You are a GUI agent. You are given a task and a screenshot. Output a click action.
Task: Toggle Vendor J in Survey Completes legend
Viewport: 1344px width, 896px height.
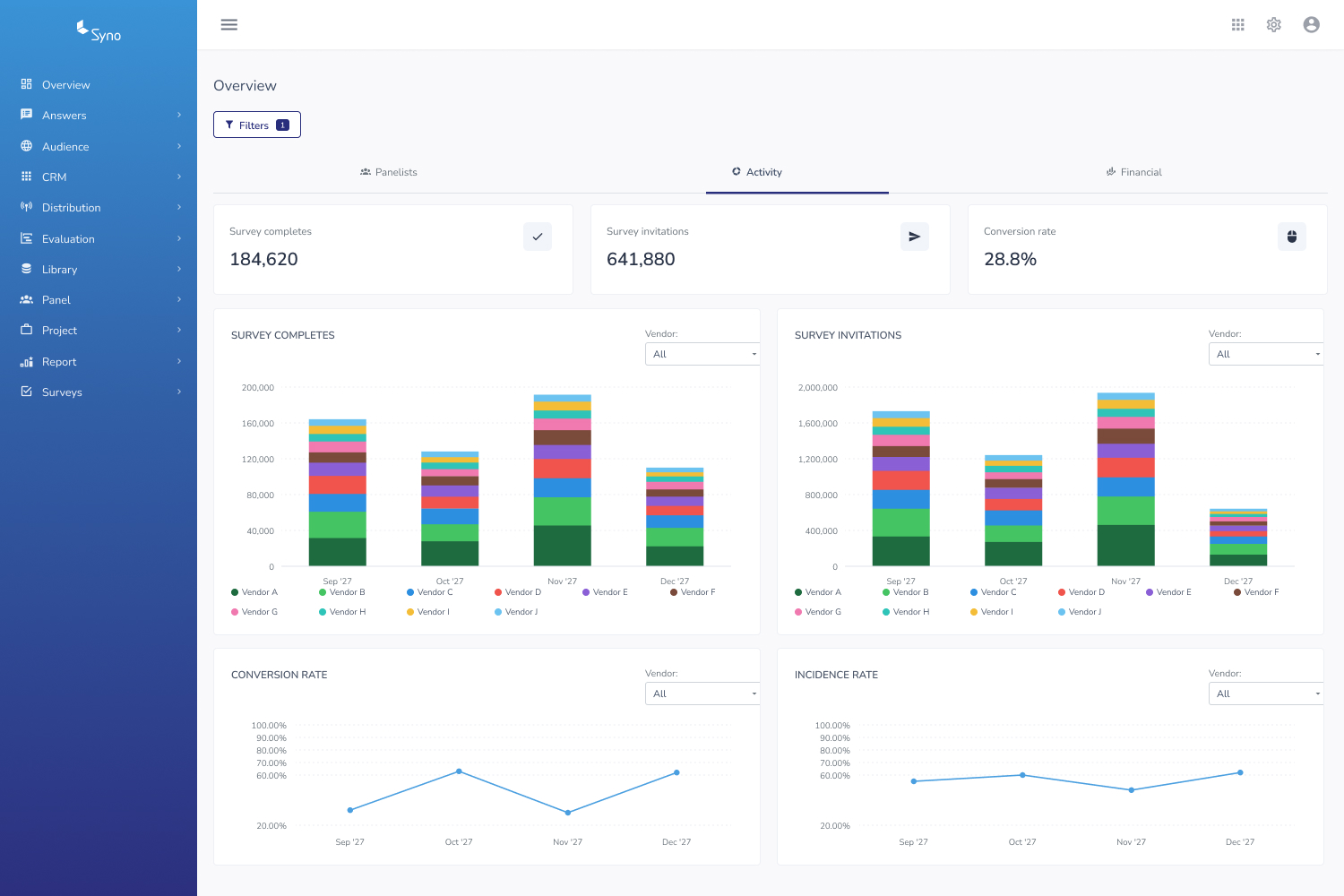(x=516, y=612)
